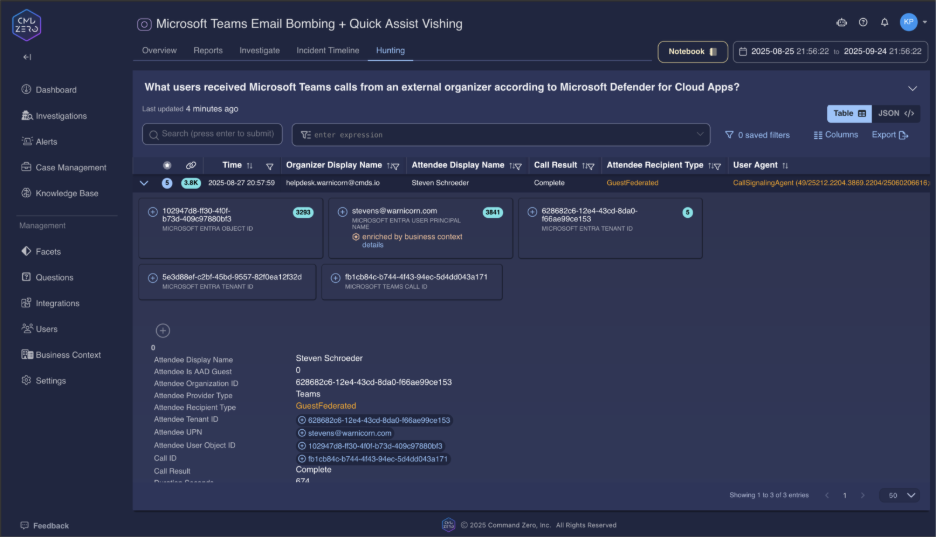The height and width of the screenshot is (537, 936).
Task: Click Call Result sort-filter icon
Action: 588,166
